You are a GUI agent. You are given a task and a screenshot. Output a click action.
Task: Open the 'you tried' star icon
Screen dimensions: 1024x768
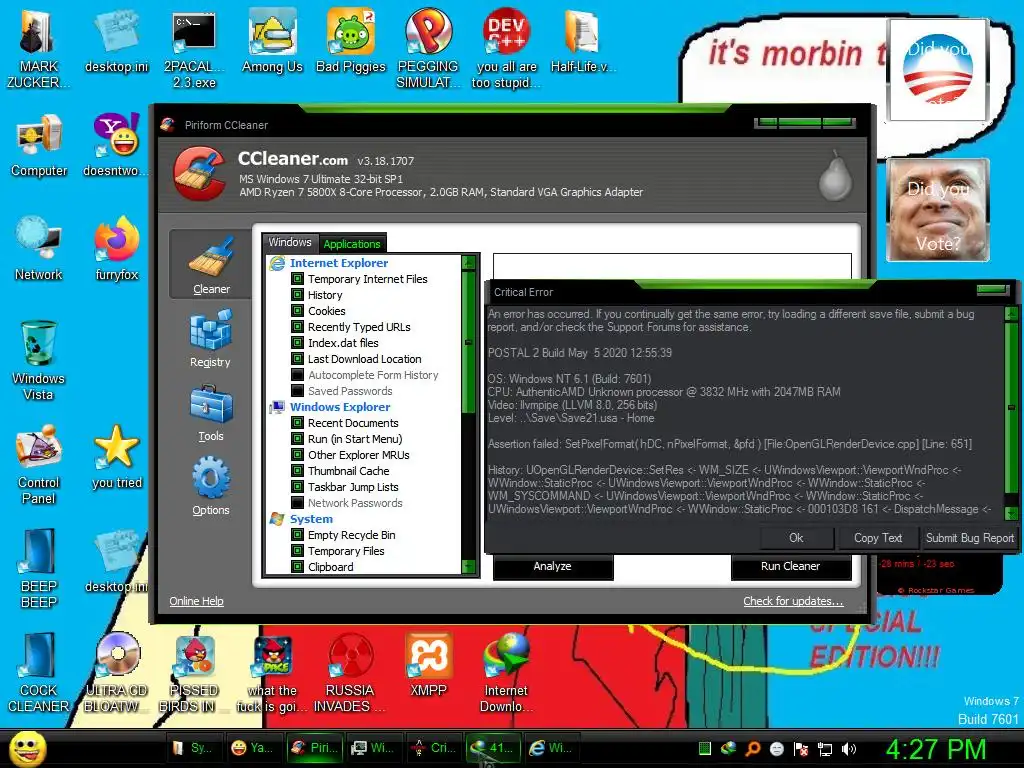pyautogui.click(x=117, y=456)
